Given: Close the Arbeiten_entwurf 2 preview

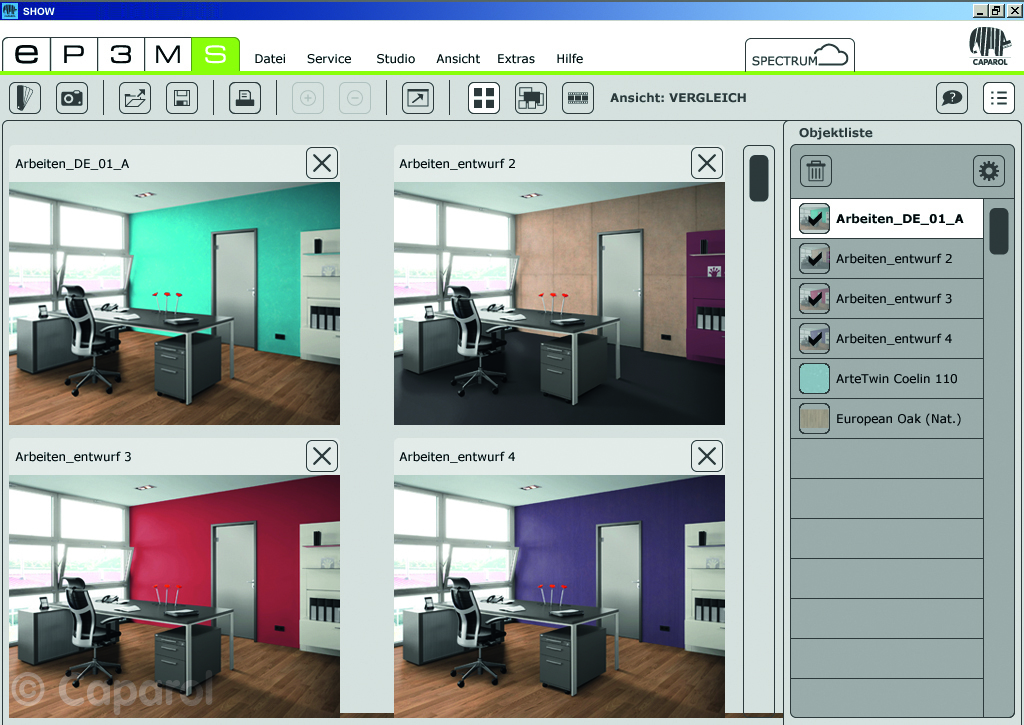Looking at the screenshot, I should [707, 163].
